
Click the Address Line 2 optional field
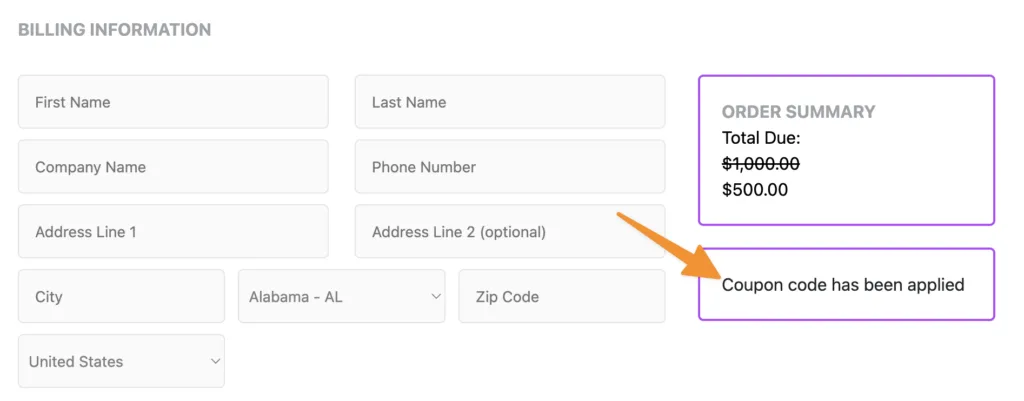[509, 232]
